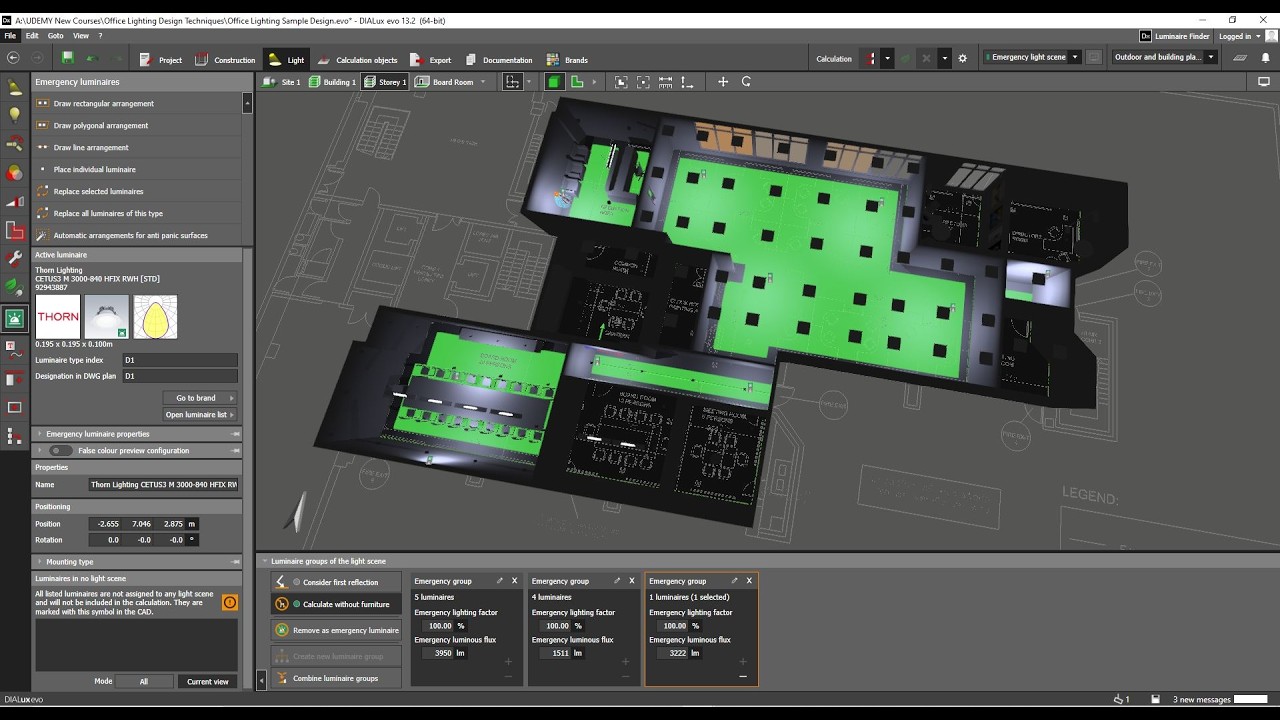1280x720 pixels.
Task: Open the colour filter tool in sidebar
Action: click(15, 173)
